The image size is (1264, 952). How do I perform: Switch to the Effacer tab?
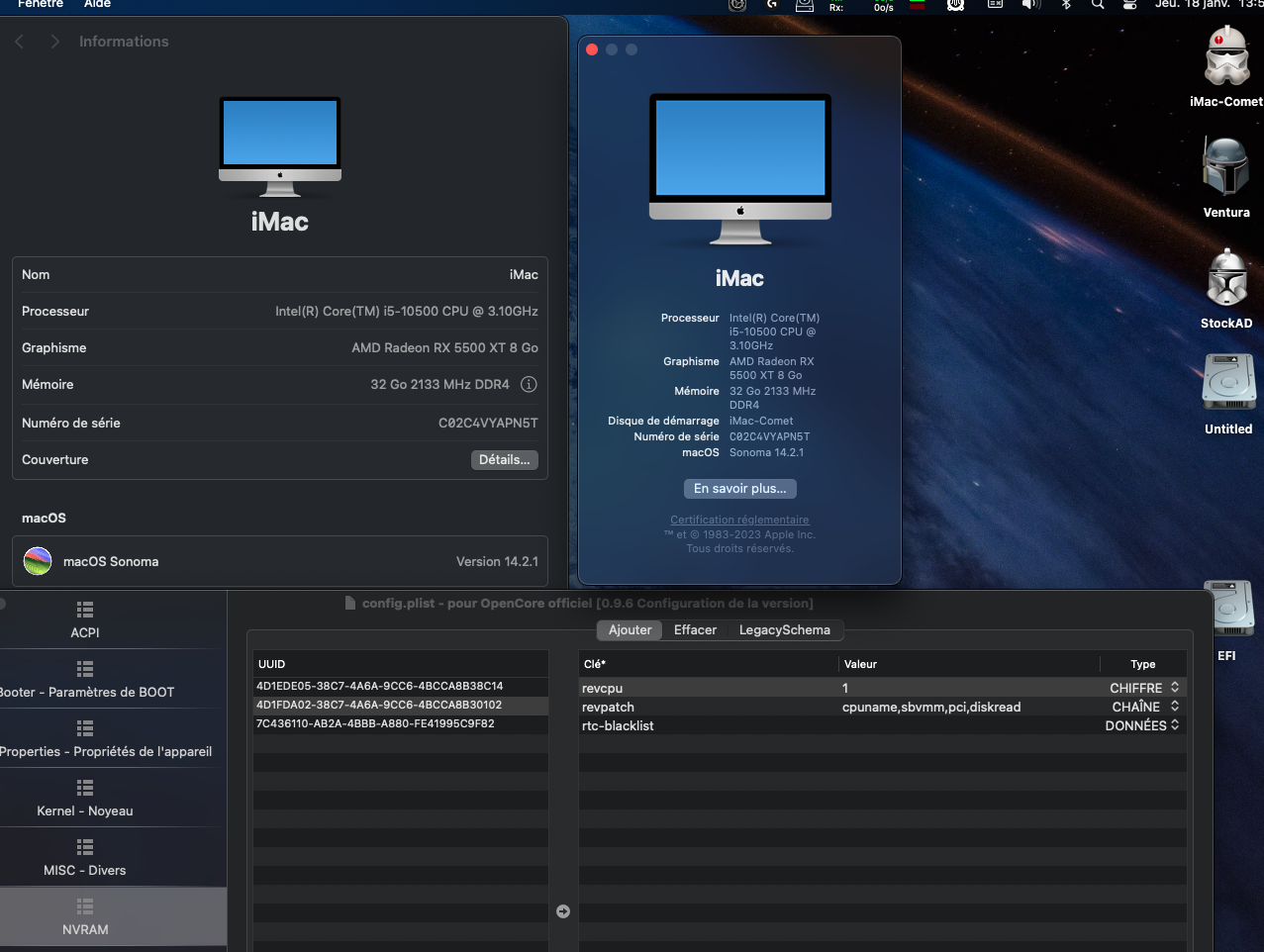[695, 630]
